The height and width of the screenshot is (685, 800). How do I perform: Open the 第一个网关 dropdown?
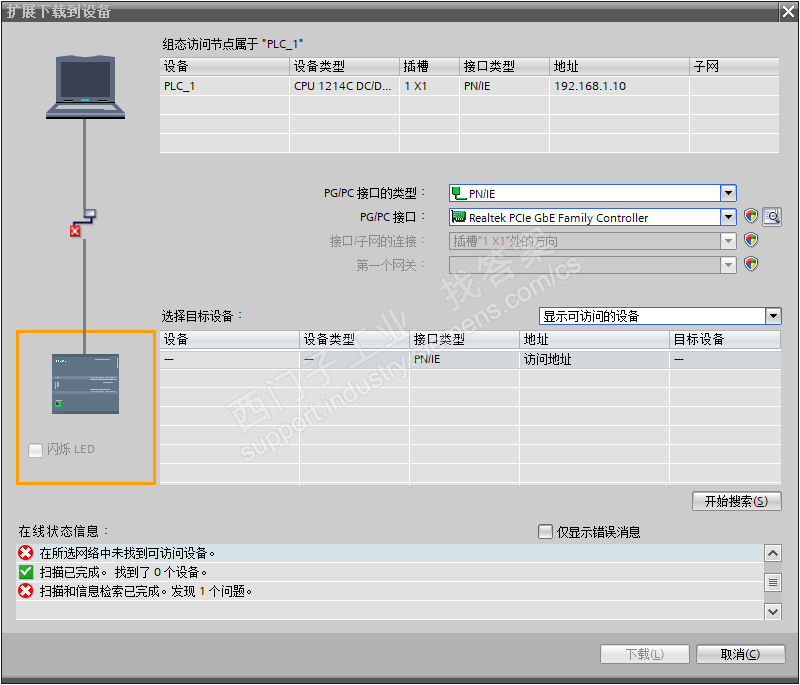729,265
